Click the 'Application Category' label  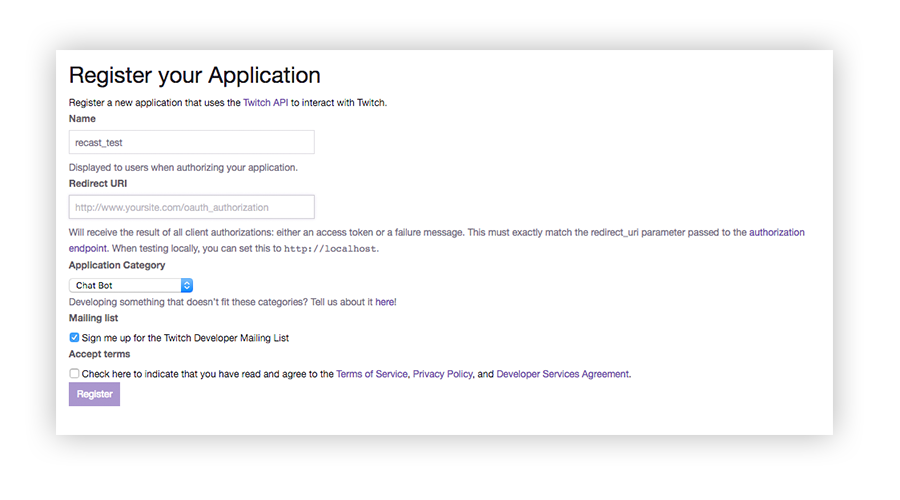(117, 265)
